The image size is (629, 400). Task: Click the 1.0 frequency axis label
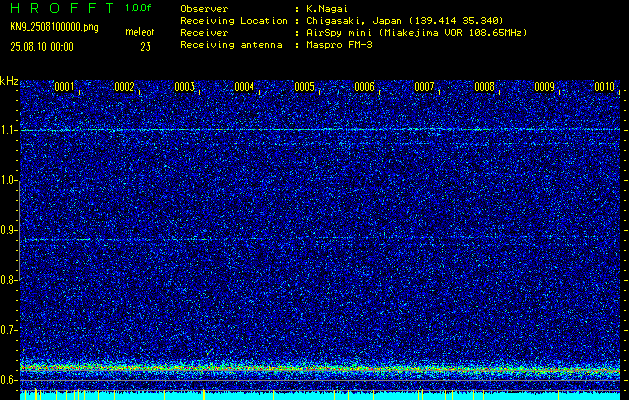[x=8, y=180]
